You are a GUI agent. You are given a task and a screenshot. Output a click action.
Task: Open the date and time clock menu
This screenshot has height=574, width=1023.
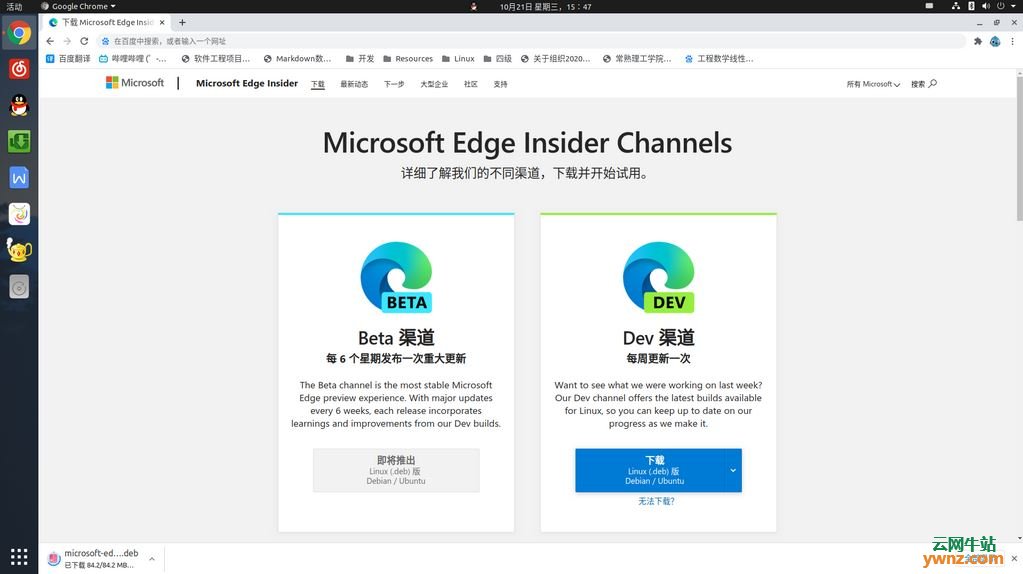545,7
